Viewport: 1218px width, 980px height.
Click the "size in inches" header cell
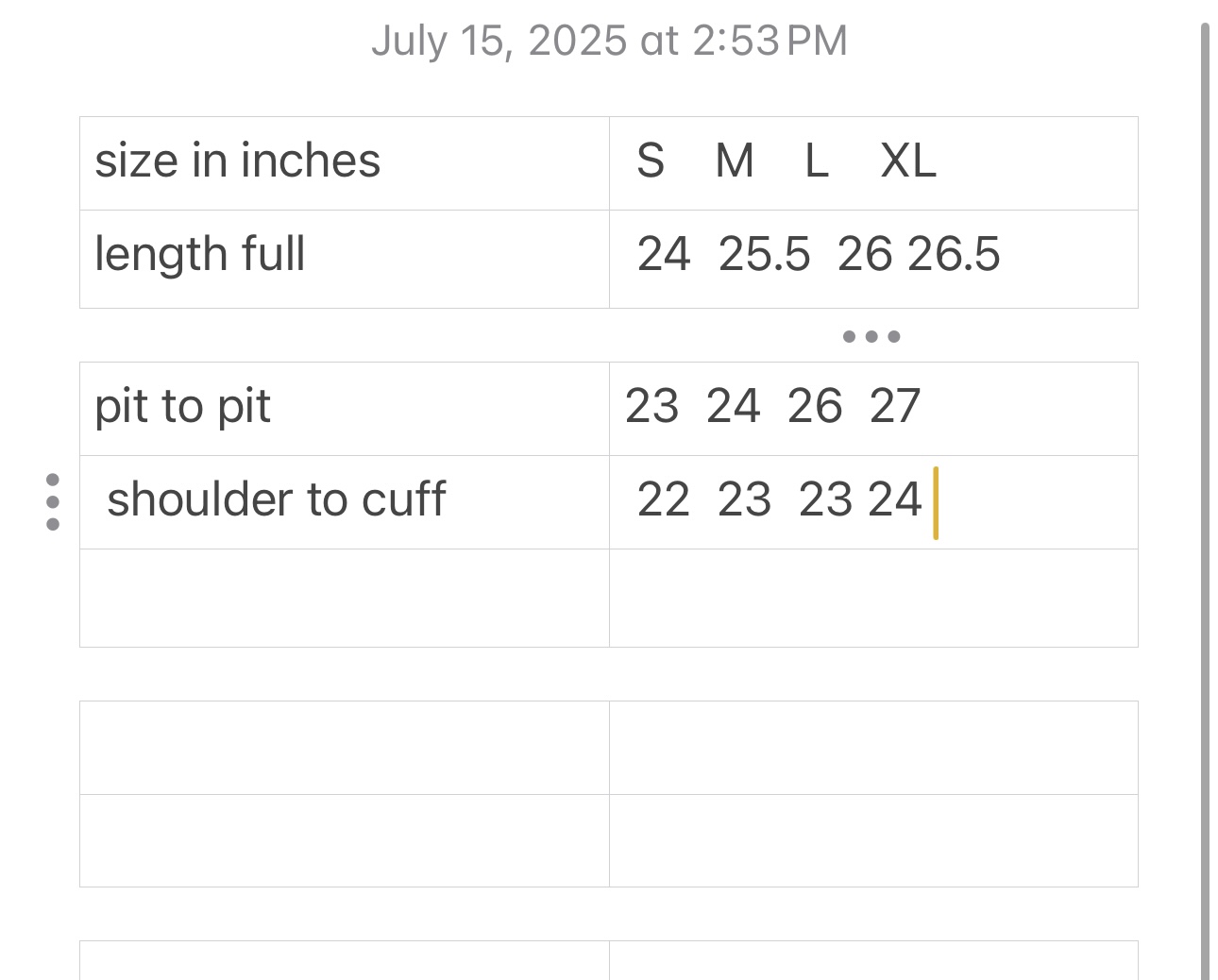344,162
